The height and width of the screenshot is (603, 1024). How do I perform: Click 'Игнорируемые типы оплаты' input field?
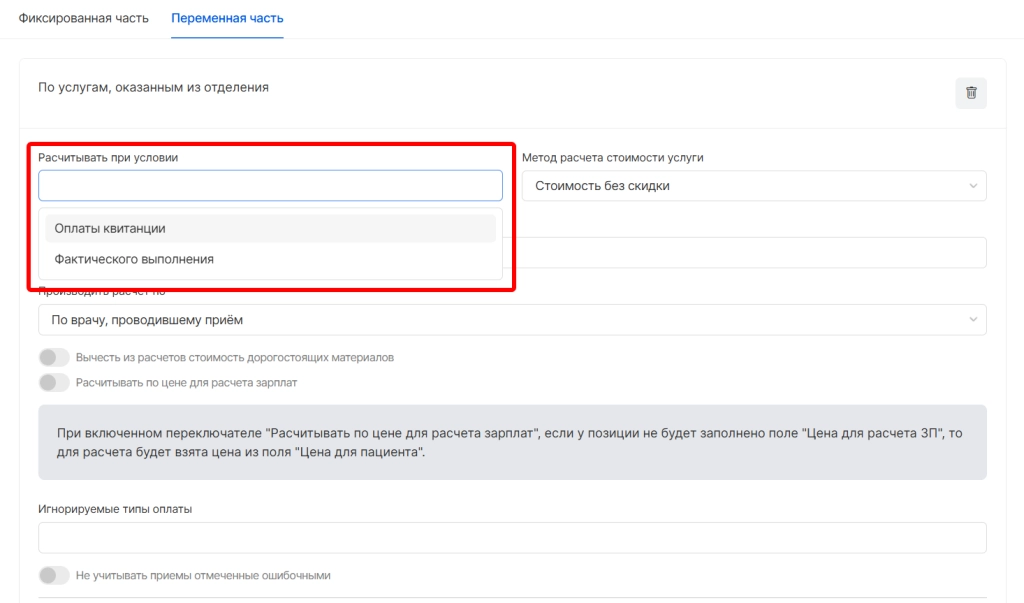click(512, 538)
